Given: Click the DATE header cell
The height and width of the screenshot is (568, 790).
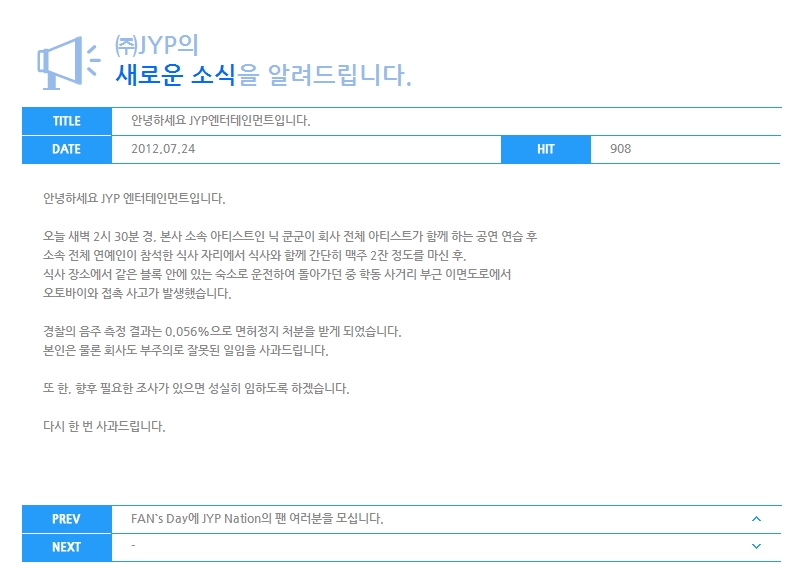Looking at the screenshot, I should (x=67, y=149).
